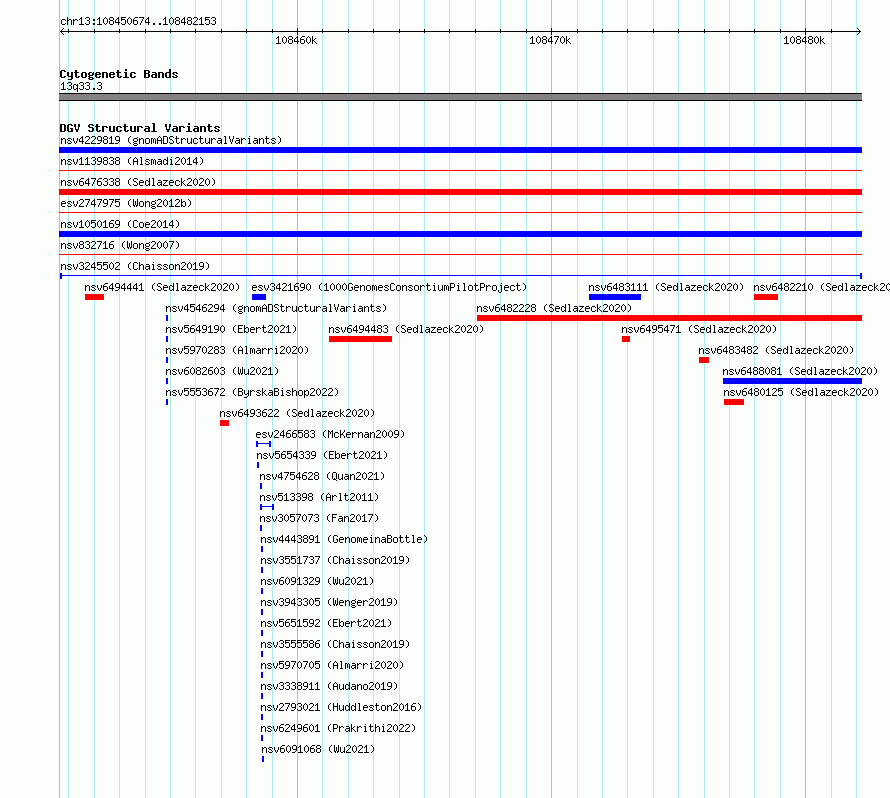Click the nsv4754628 (Quan2021) label
Screen dimensions: 890x798
pos(322,476)
